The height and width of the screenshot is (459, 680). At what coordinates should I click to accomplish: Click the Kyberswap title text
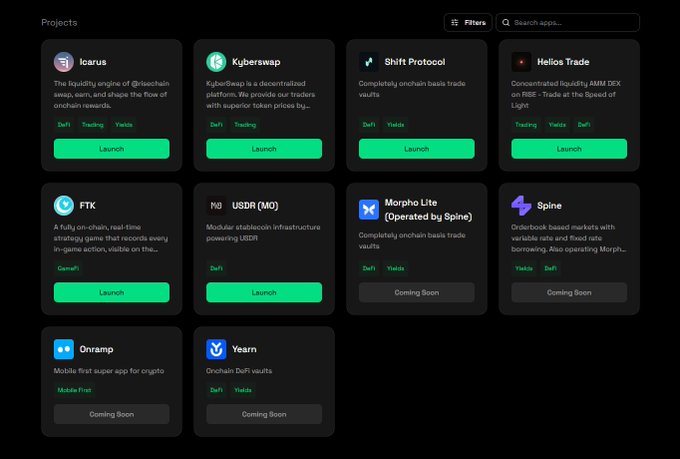256,62
